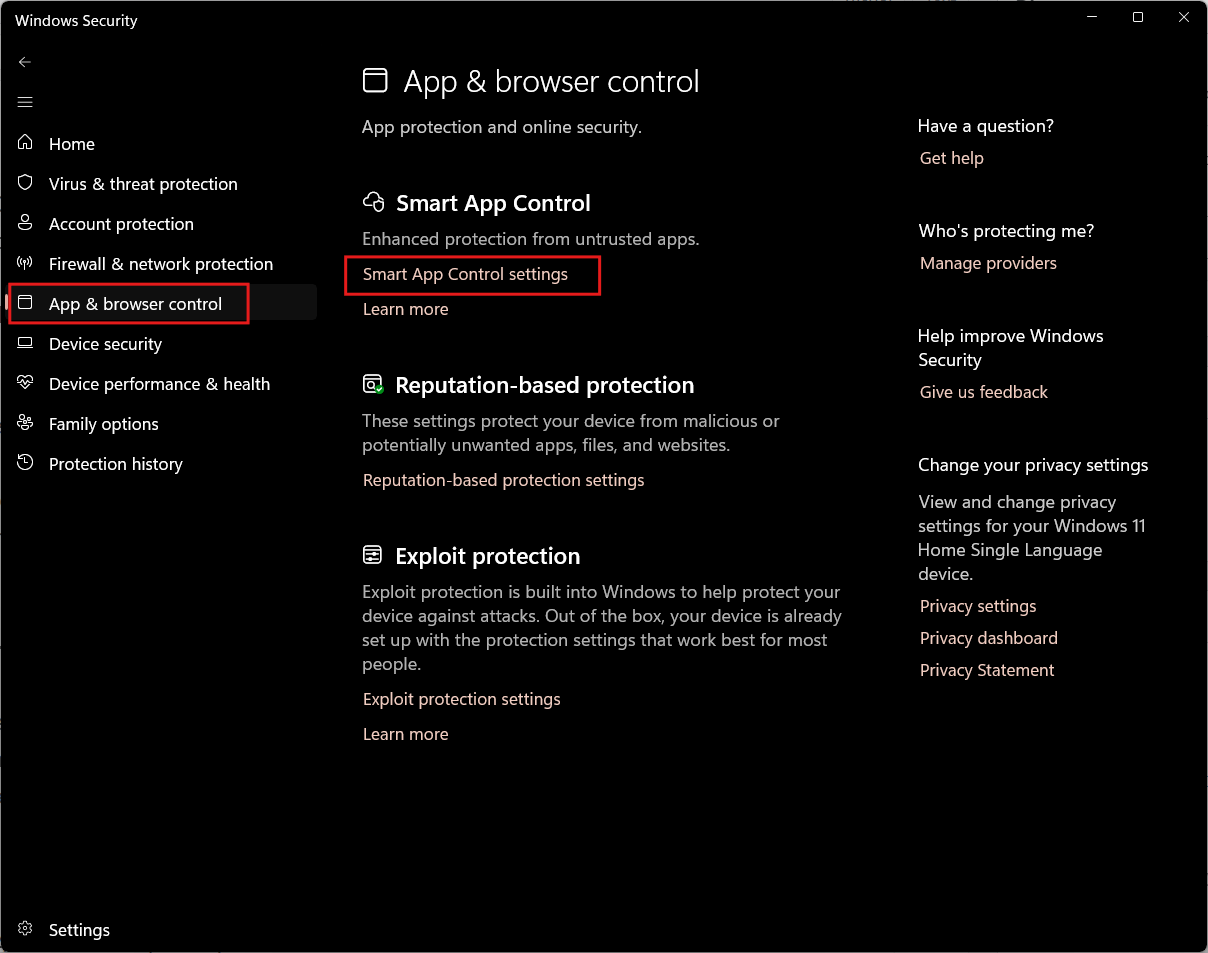Screen dimensions: 1208x953
Task: Click the Device performance & health heart icon
Action: pyautogui.click(x=24, y=383)
